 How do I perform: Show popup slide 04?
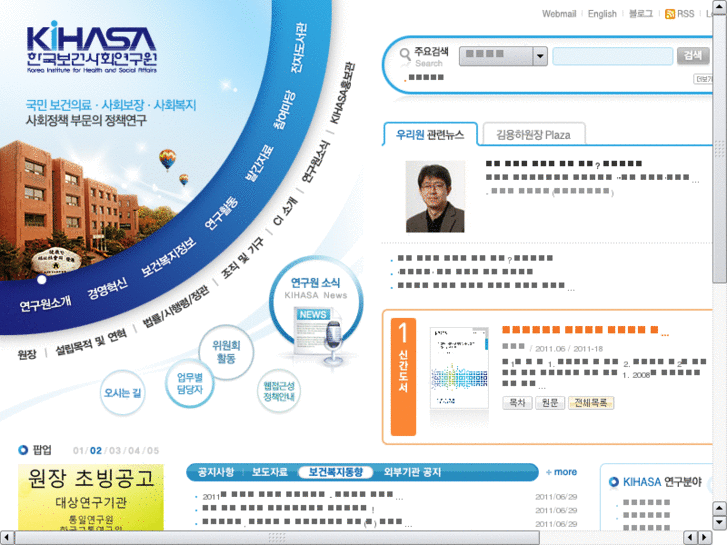pos(134,450)
